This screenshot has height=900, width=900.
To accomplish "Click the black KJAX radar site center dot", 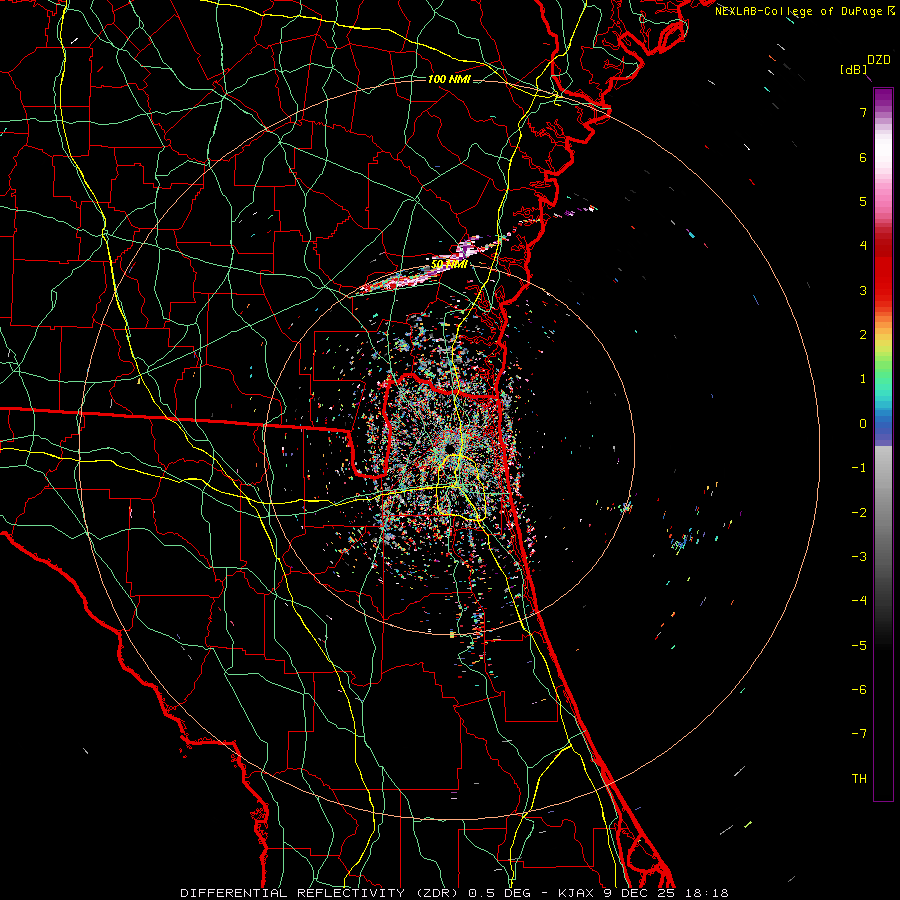I will (x=449, y=448).
